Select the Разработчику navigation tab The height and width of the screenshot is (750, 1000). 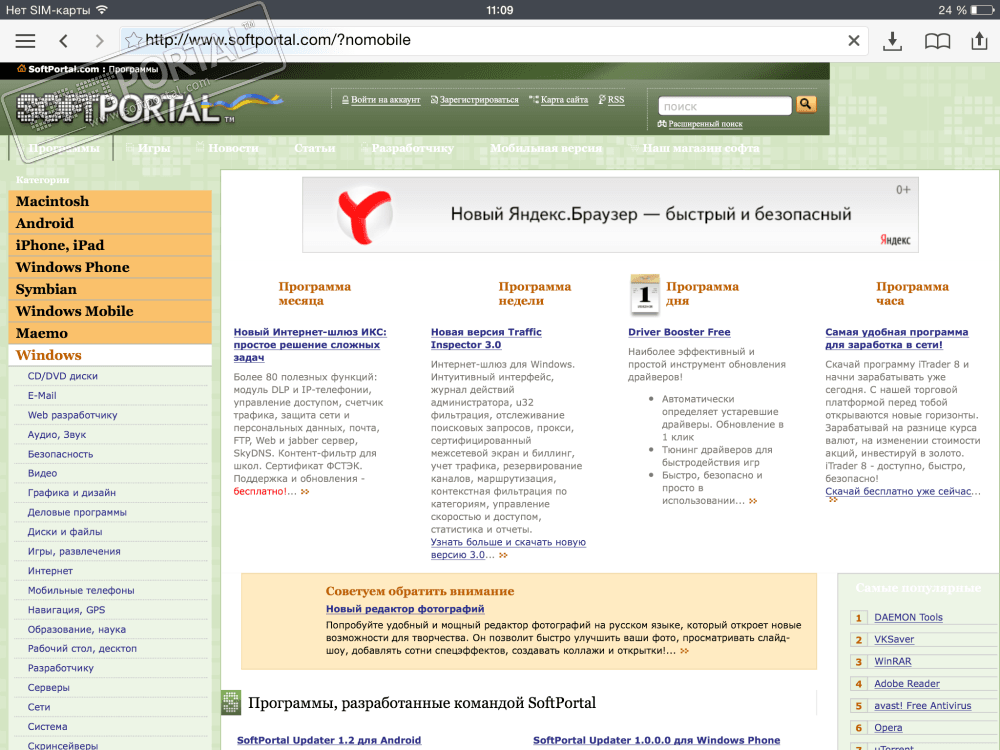point(412,148)
